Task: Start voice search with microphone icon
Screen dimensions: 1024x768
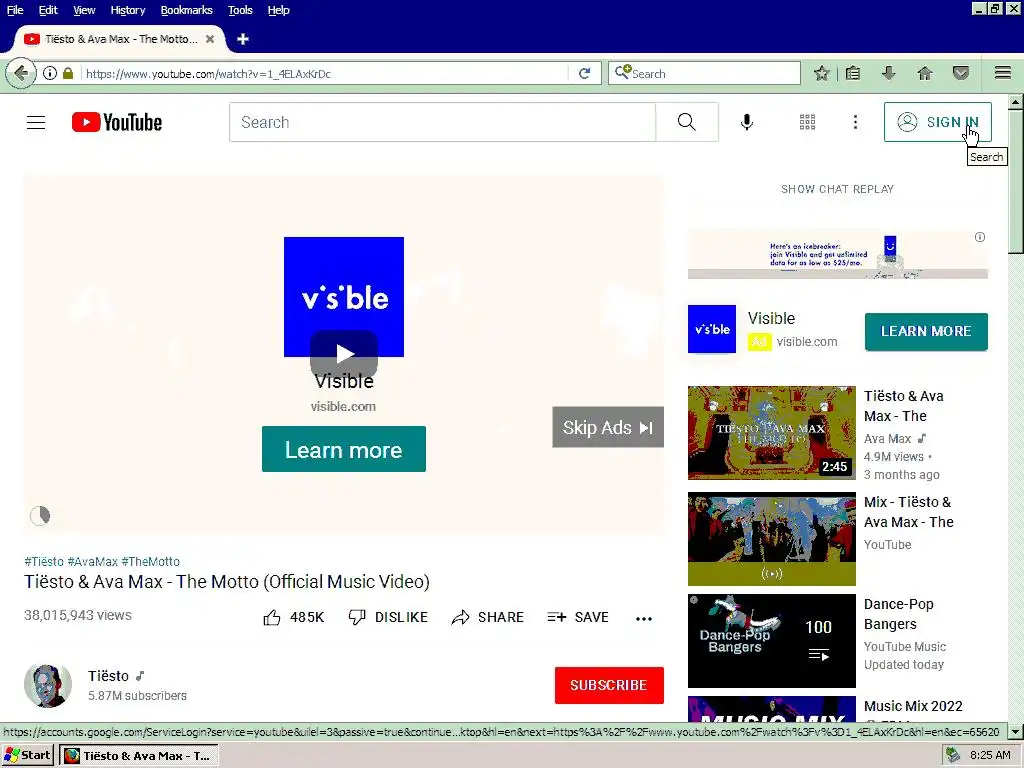Action: click(746, 122)
